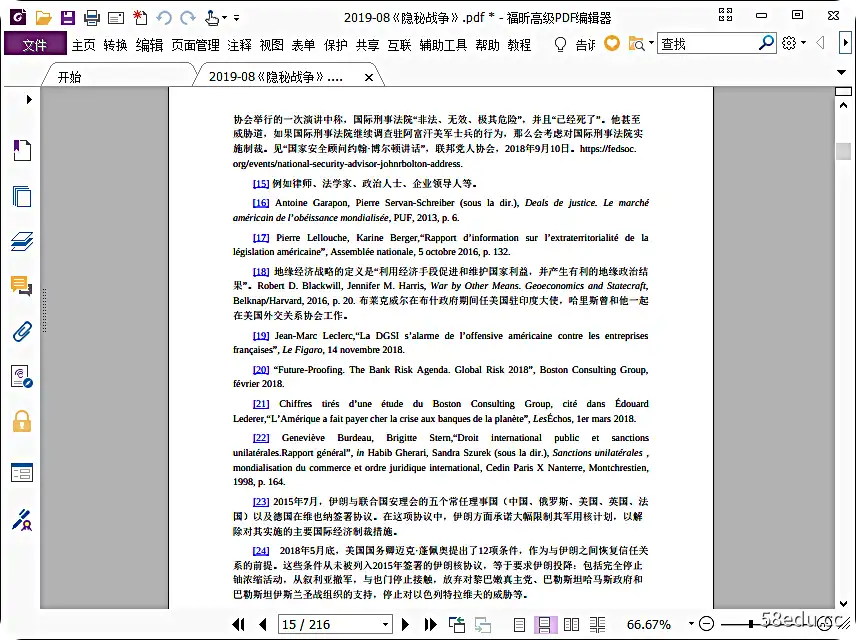This screenshot has height=640, width=856.
Task: Expand the left navigation panel arrow
Action: [x=29, y=99]
